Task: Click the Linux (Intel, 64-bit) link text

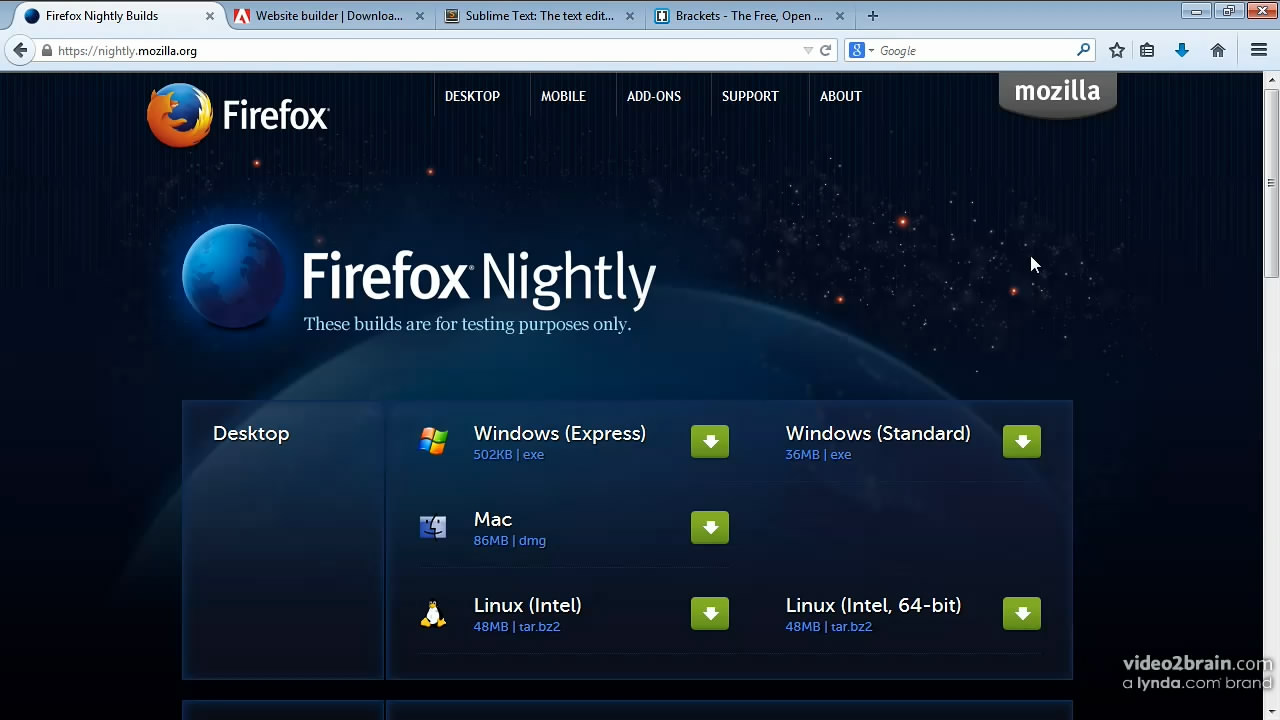Action: click(873, 605)
